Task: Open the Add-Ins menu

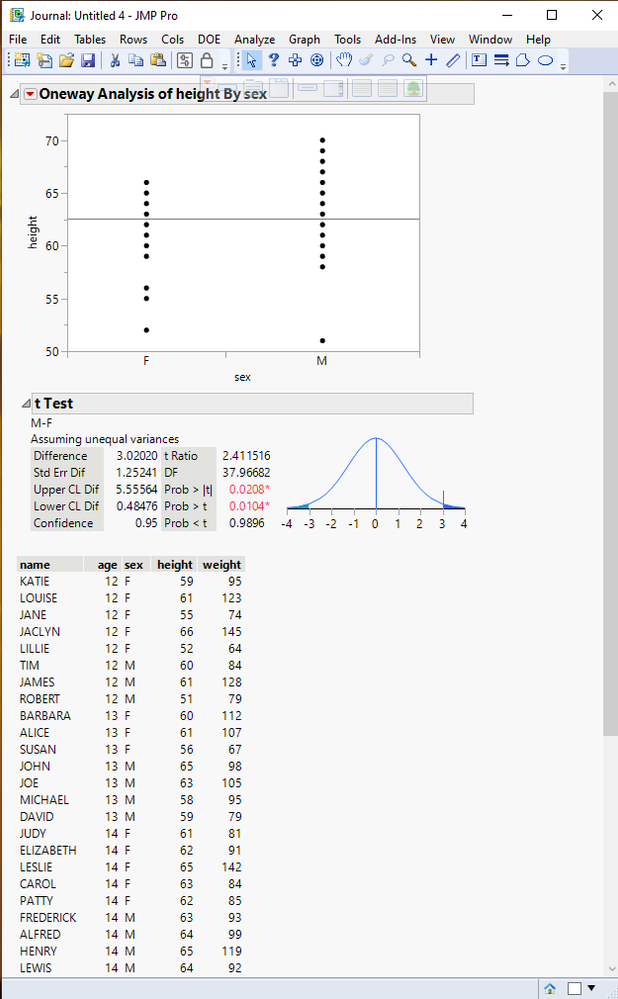Action: tap(395, 40)
